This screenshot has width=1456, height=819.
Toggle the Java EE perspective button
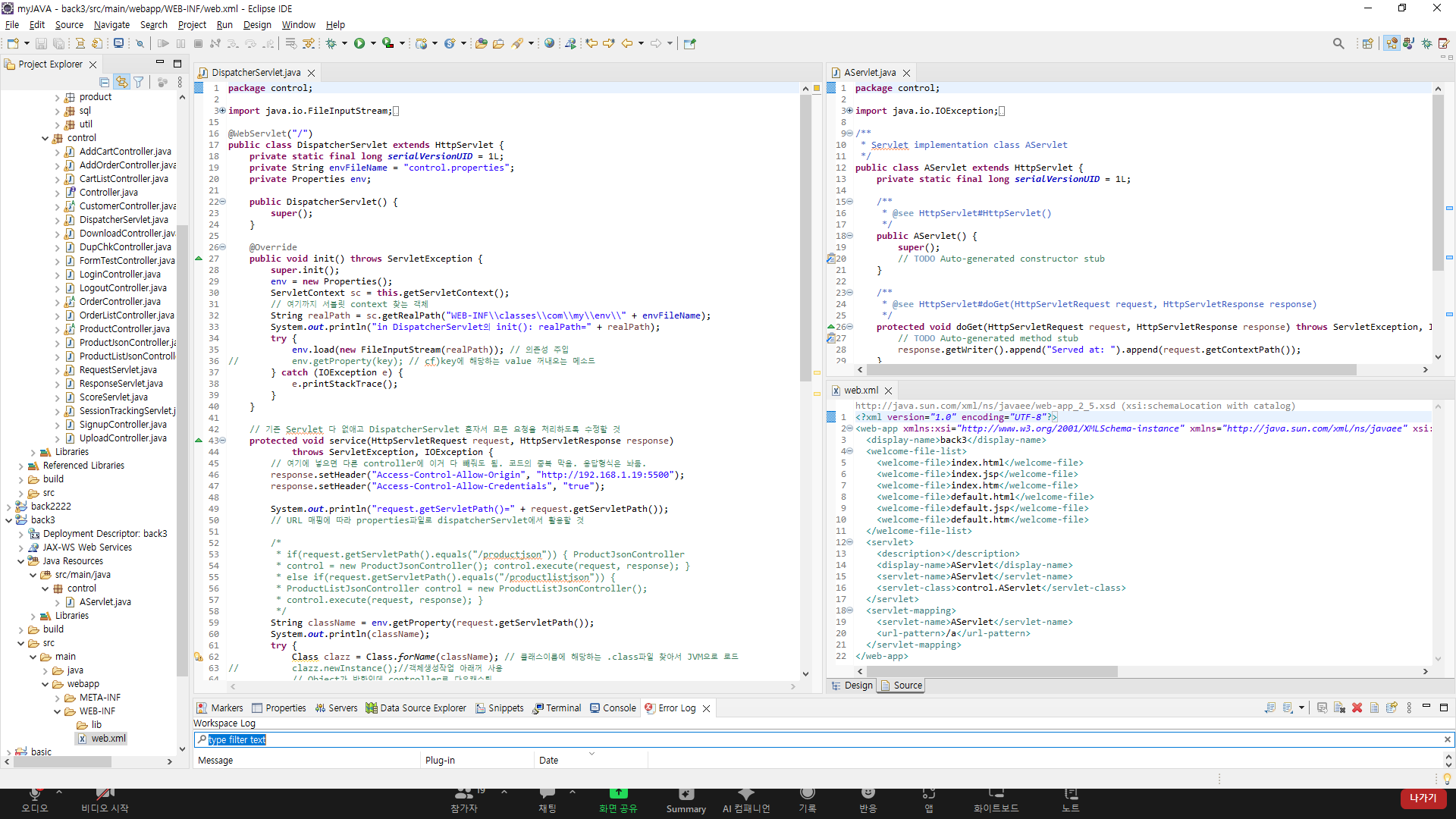pos(1392,44)
